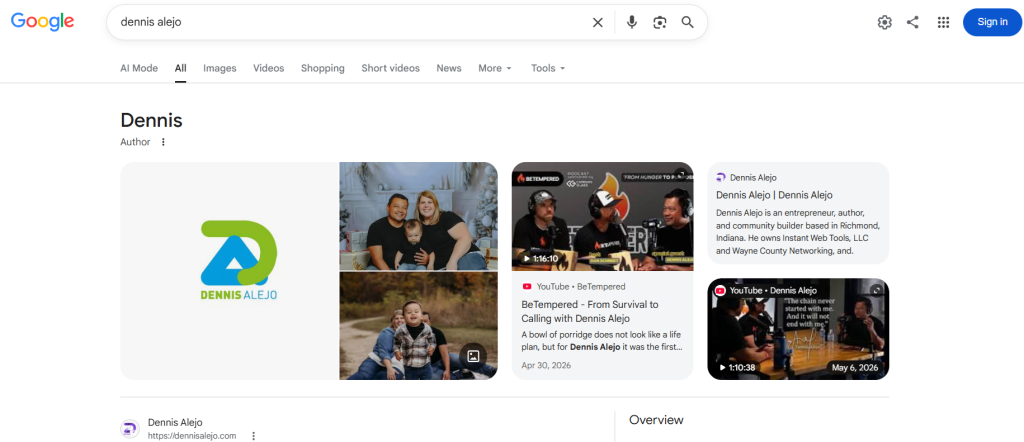
Task: Open the Dennis Alejo logo image
Action: click(229, 271)
